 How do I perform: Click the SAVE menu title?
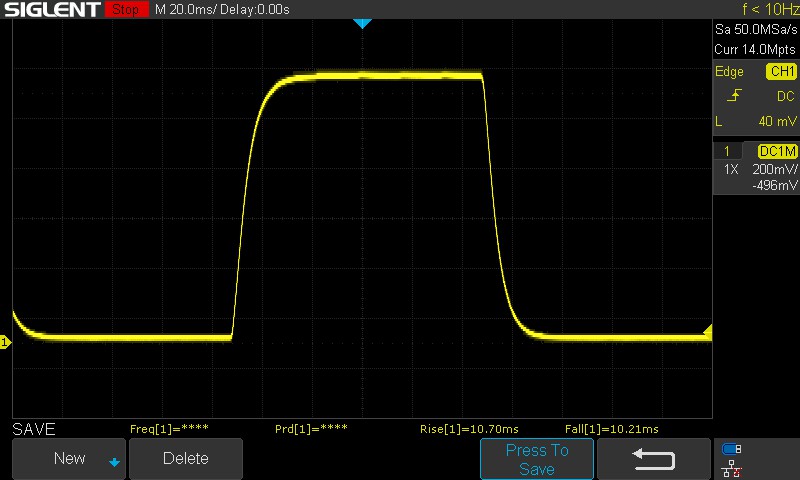coord(34,429)
